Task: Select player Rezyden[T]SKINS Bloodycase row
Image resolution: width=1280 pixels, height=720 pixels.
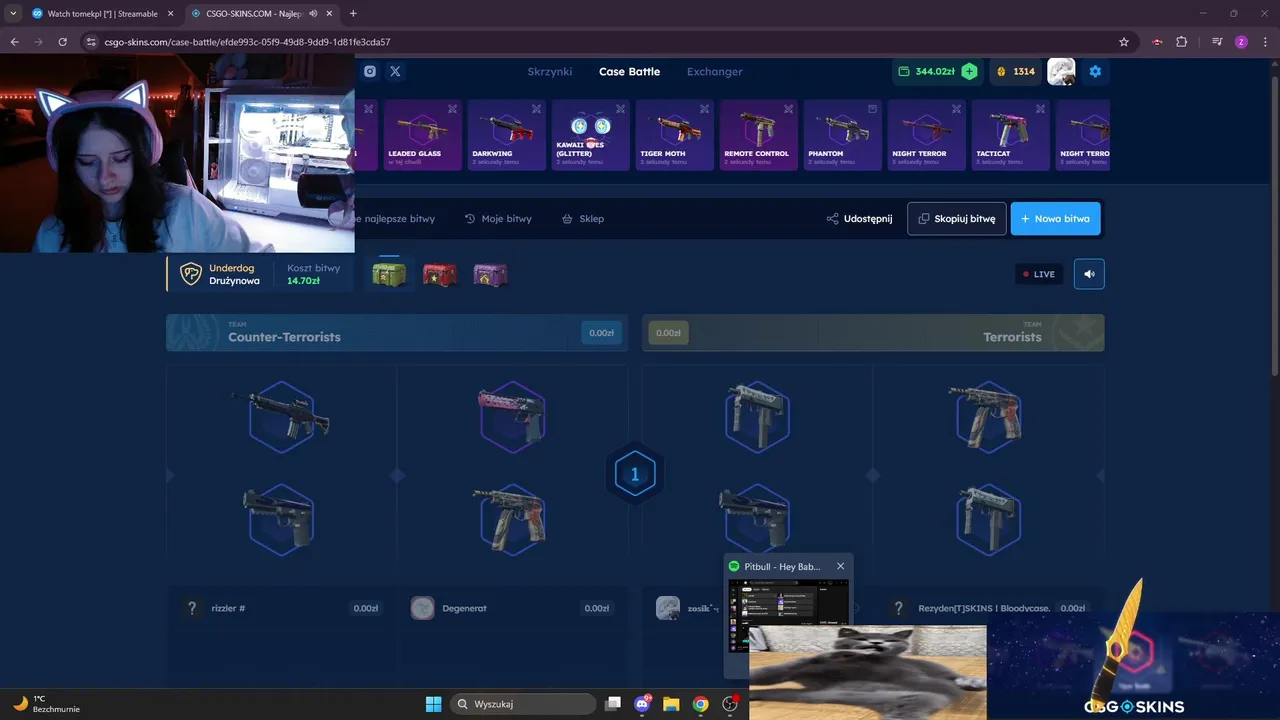Action: [x=988, y=608]
